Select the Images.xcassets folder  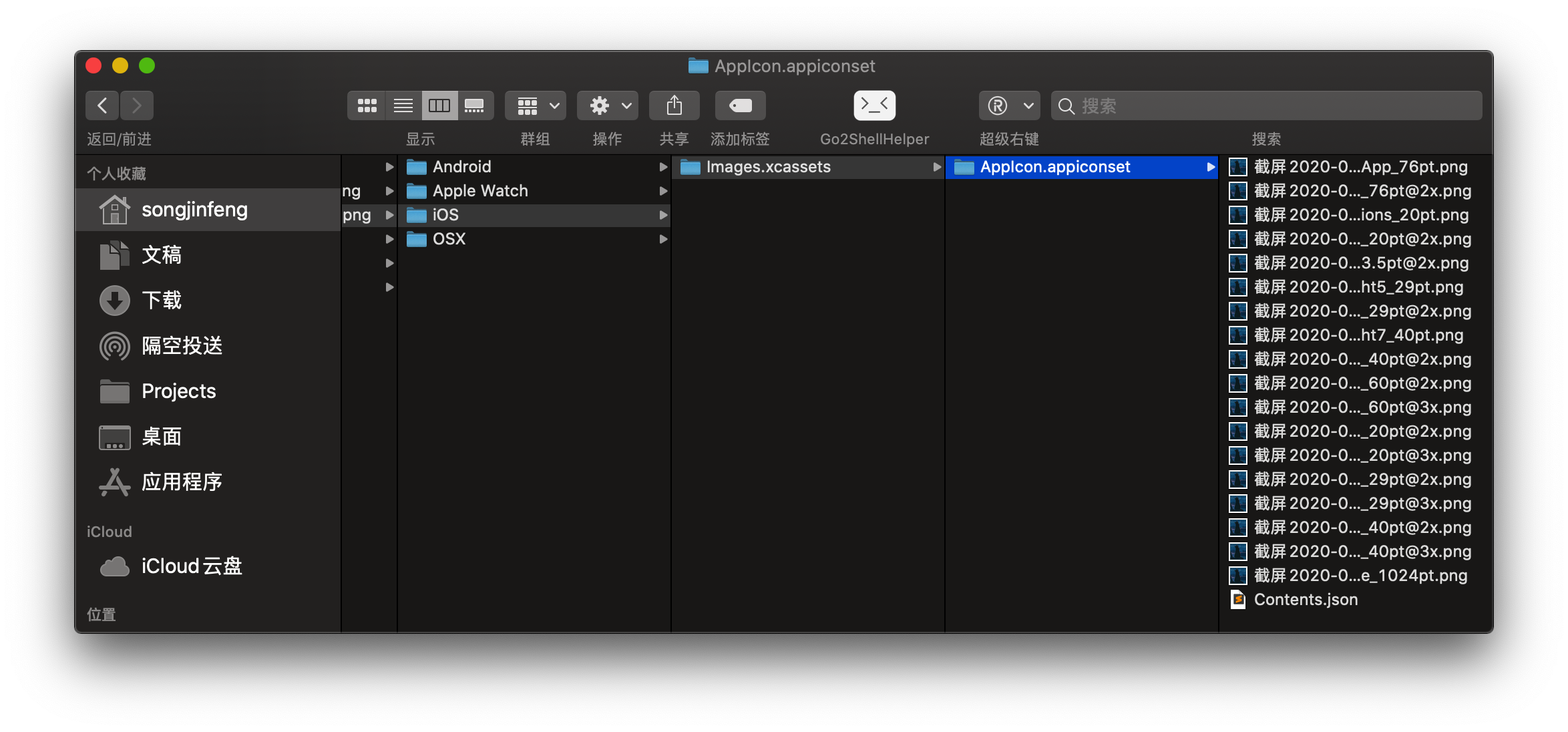click(768, 167)
